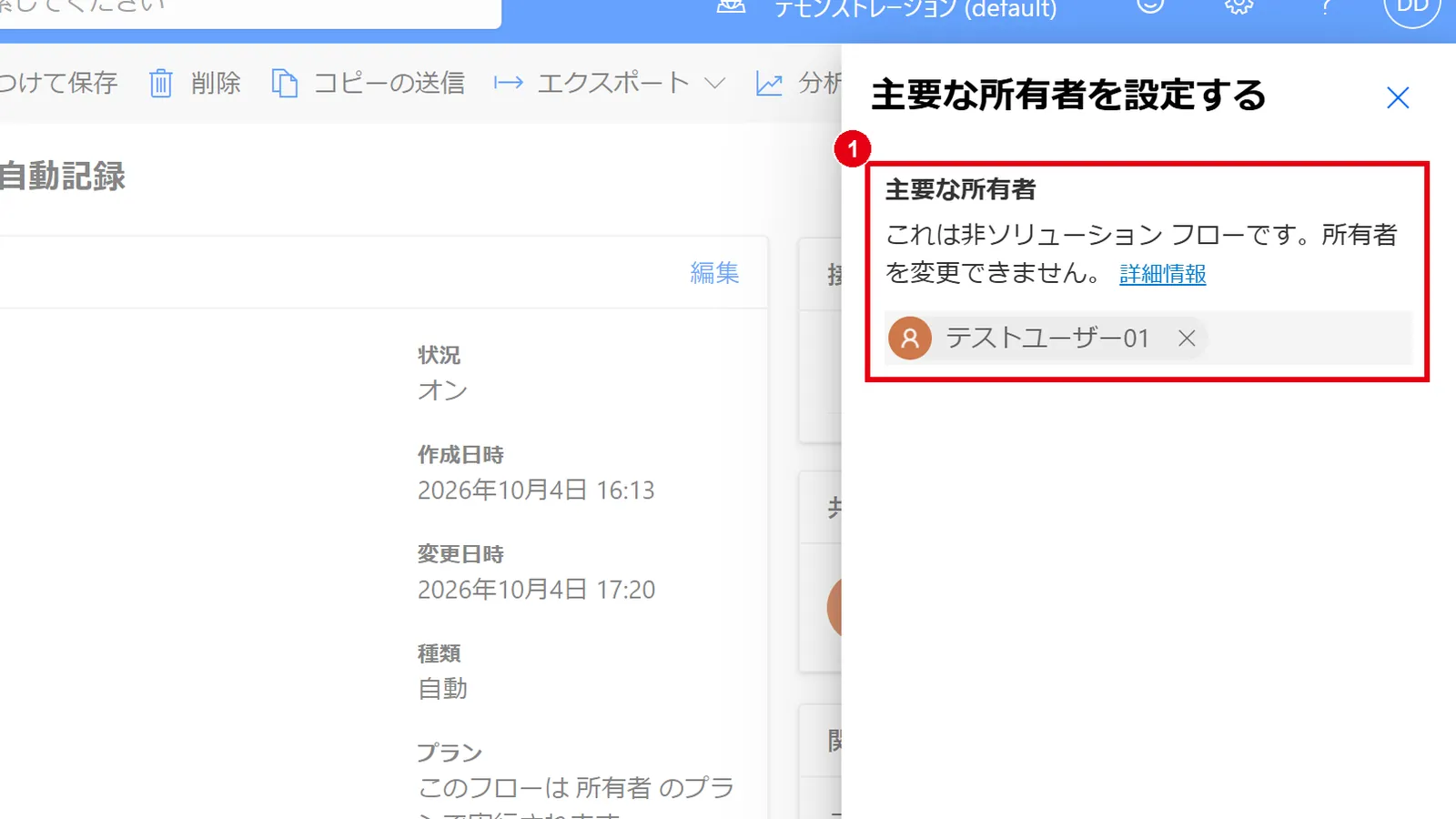Viewport: 1456px width, 819px height.
Task: Click the 削除 toolbar label
Action: pyautogui.click(x=217, y=84)
